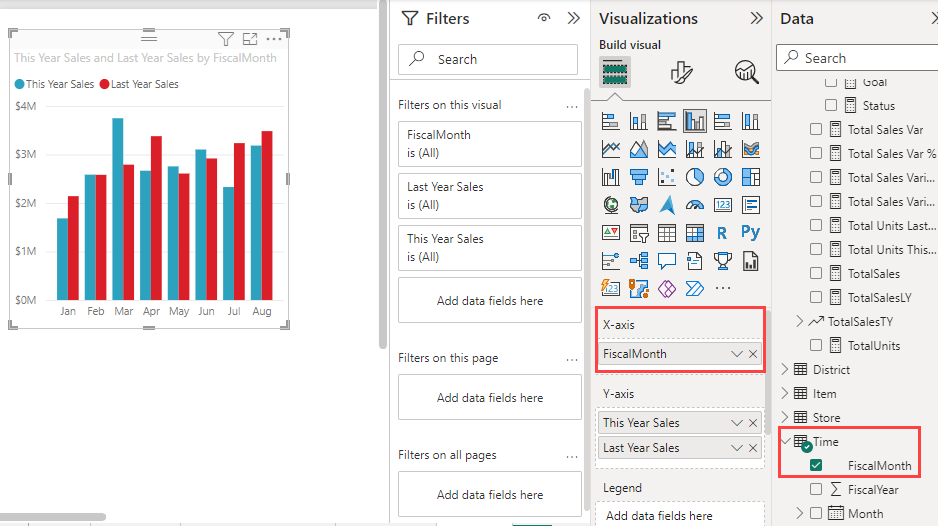Click the Filters pane search box
Screen dimensions: 938x526
(x=488, y=59)
